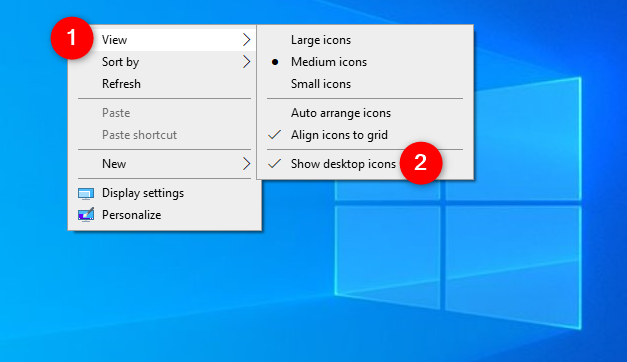Toggle Show desktop icons

(x=365, y=164)
